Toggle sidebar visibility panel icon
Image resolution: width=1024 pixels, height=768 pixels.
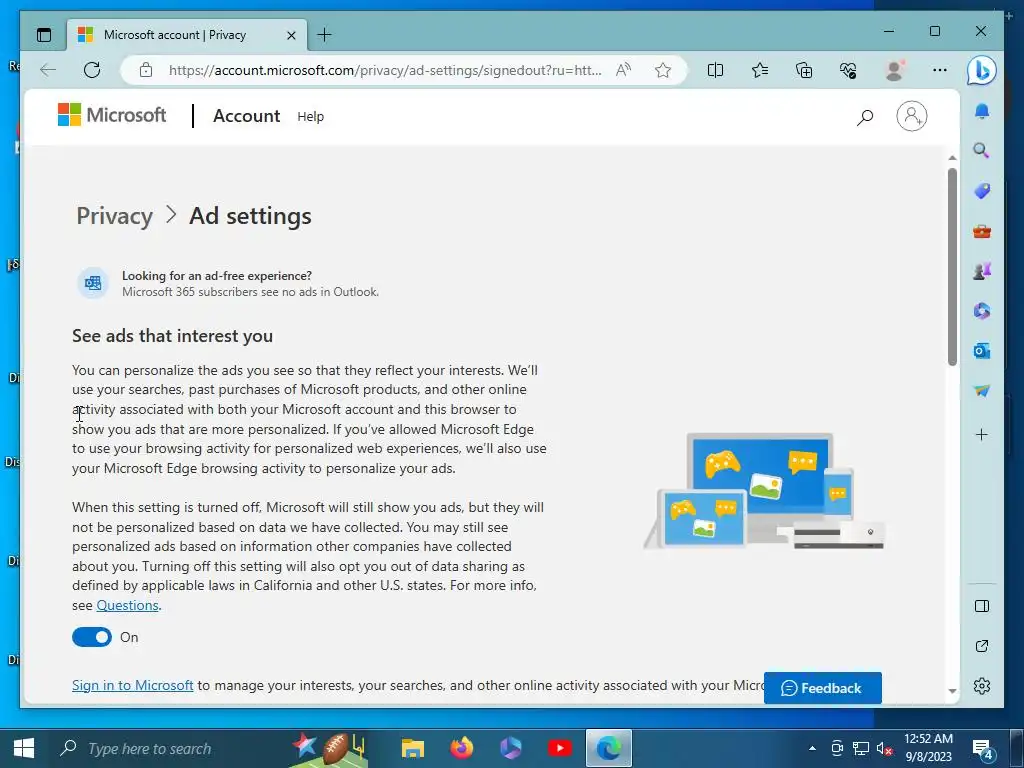coord(982,606)
